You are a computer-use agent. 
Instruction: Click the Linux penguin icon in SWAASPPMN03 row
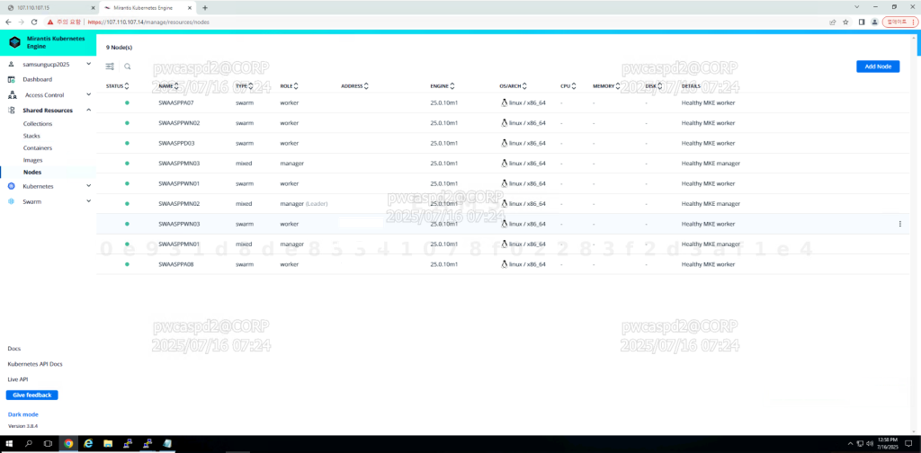point(504,163)
